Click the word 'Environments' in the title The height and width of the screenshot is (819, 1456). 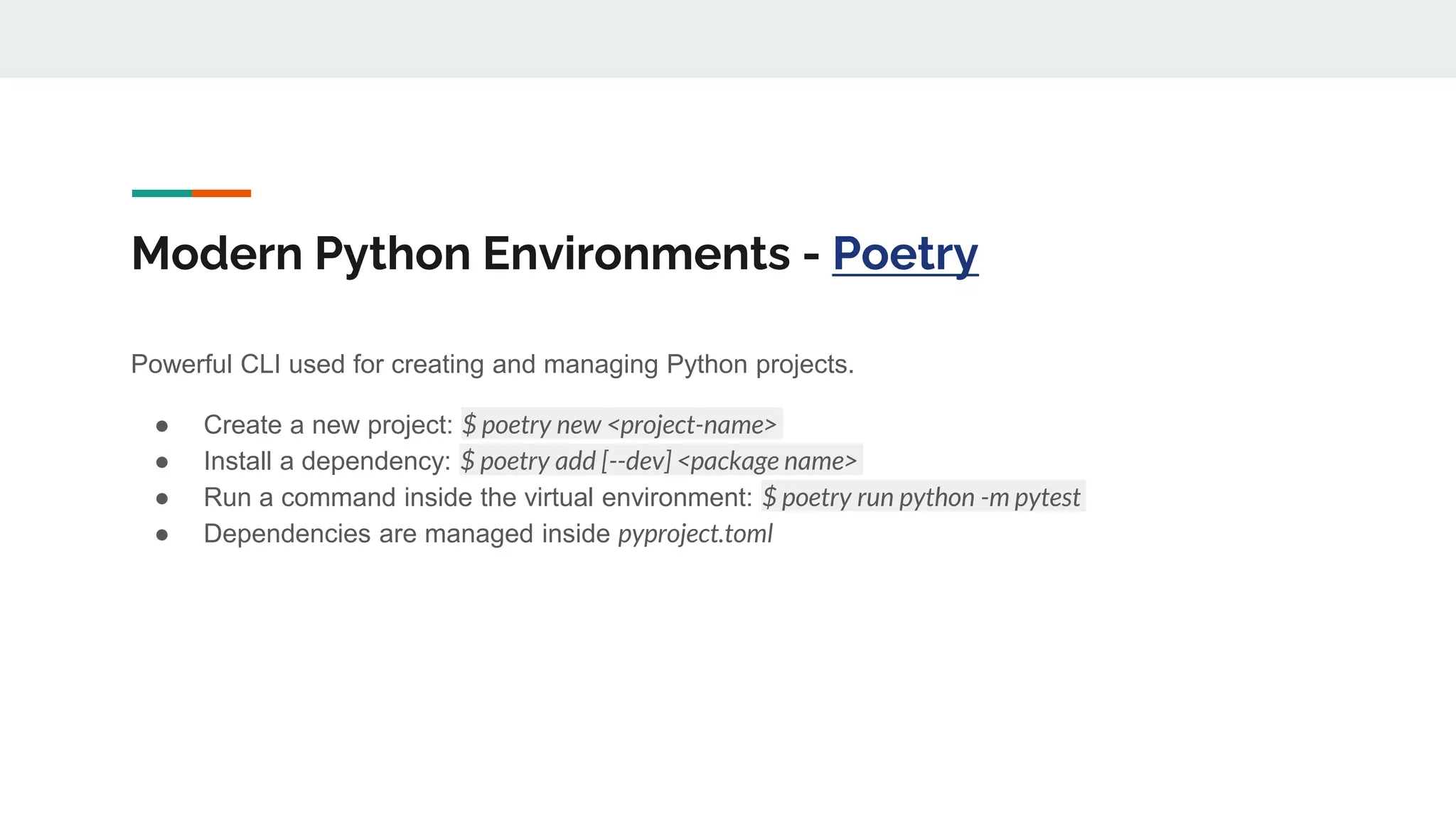pos(636,254)
